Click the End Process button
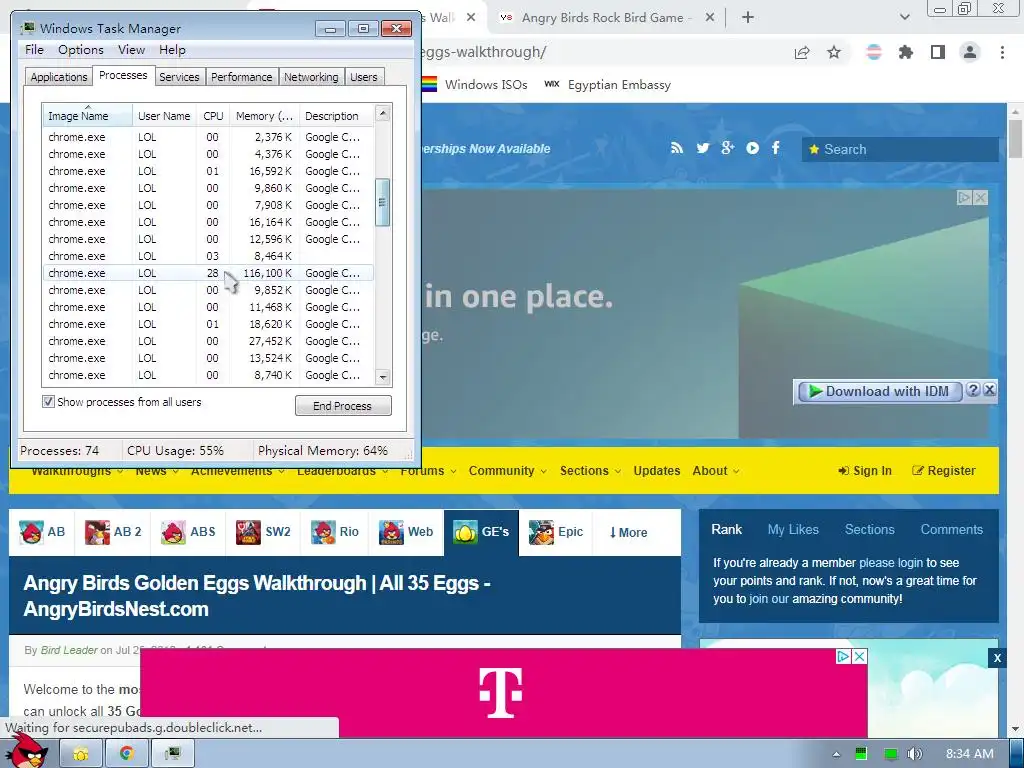The image size is (1024, 768). [343, 406]
